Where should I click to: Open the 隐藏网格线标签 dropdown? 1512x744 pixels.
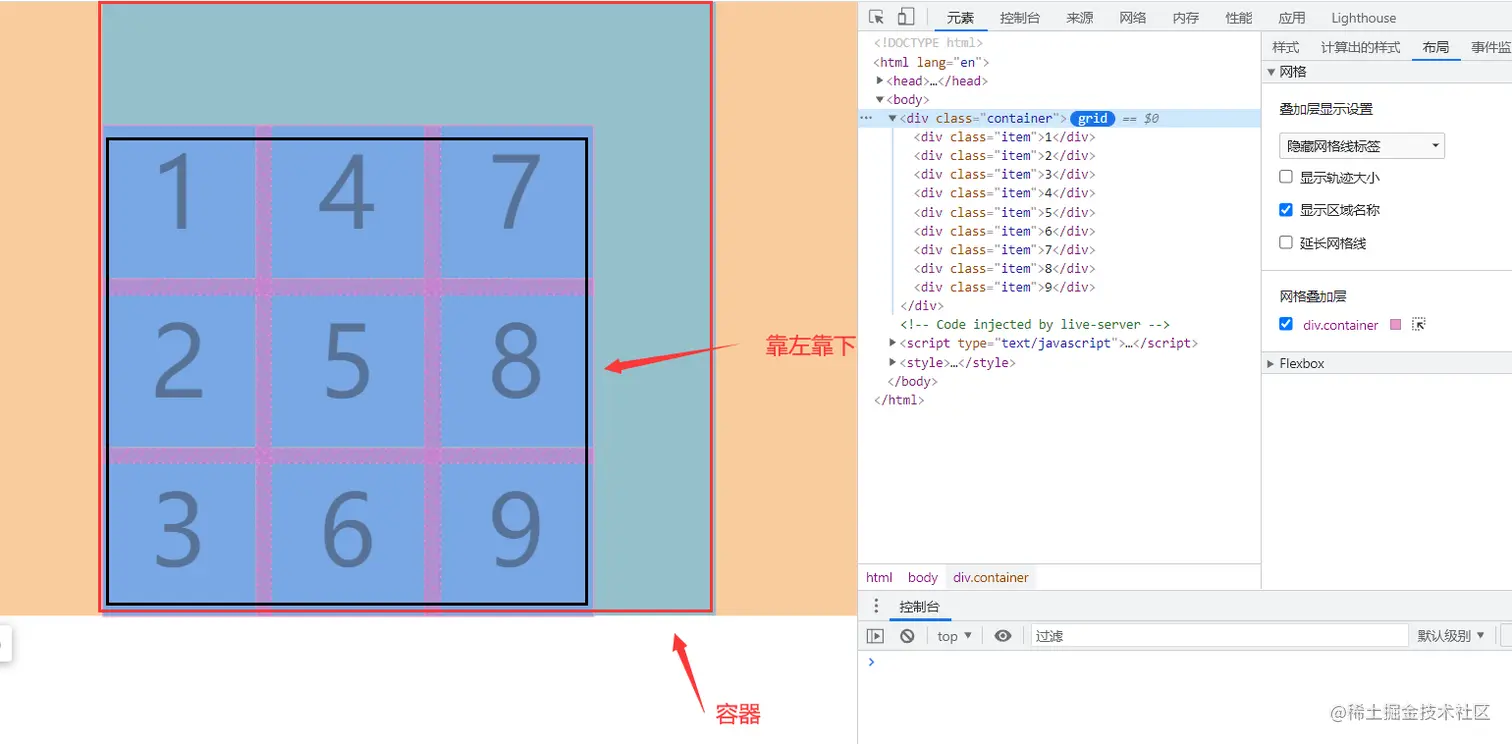click(x=1362, y=146)
